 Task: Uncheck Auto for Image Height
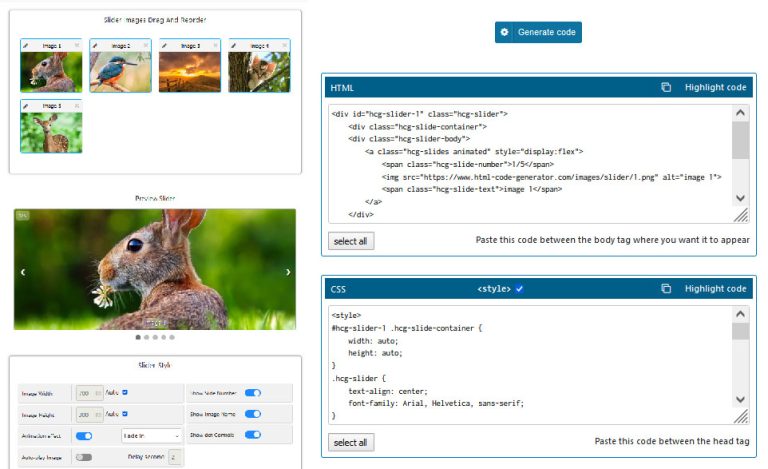(x=125, y=414)
